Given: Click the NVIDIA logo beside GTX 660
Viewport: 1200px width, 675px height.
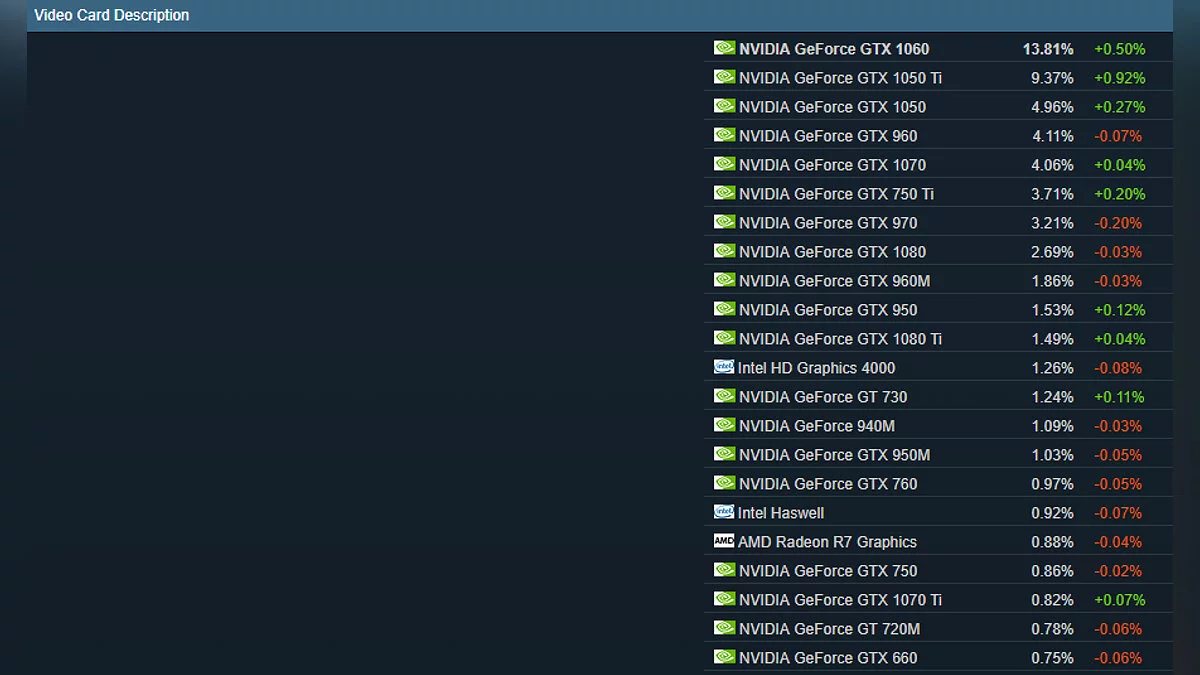Looking at the screenshot, I should (x=724, y=657).
